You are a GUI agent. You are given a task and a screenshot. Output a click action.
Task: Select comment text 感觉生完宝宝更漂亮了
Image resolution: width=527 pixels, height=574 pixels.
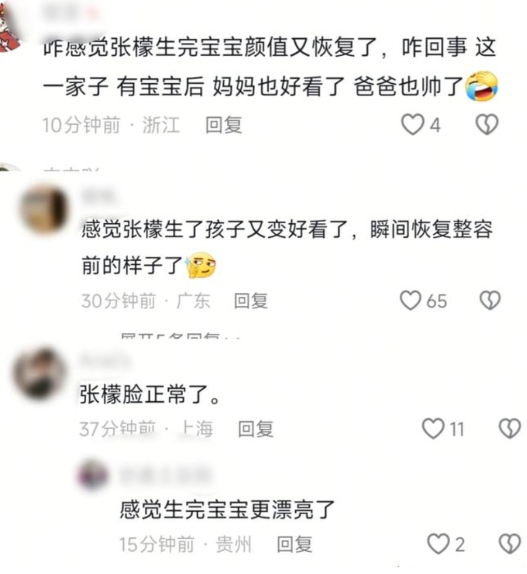click(227, 510)
